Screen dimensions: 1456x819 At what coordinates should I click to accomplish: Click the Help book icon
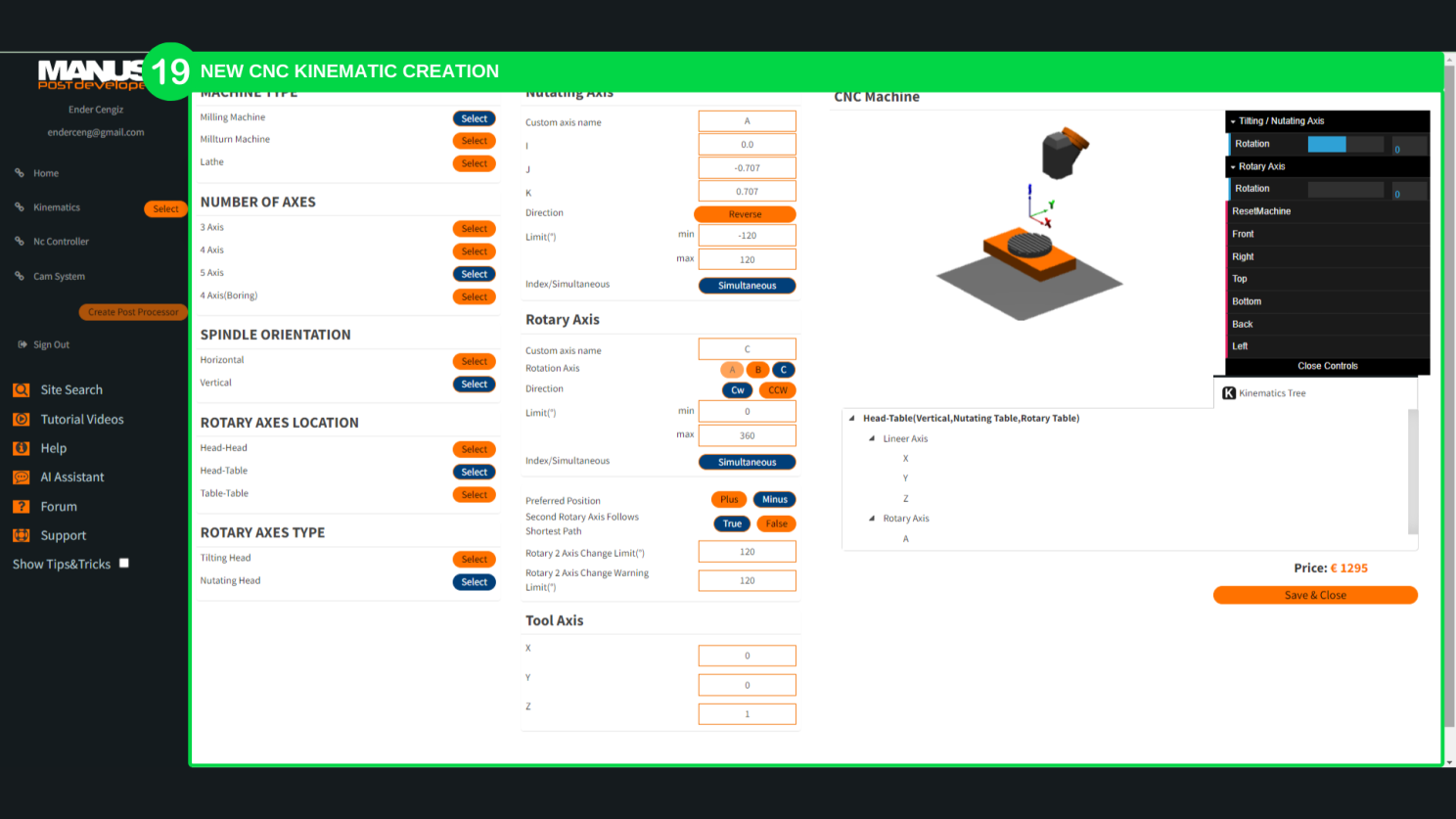21,448
